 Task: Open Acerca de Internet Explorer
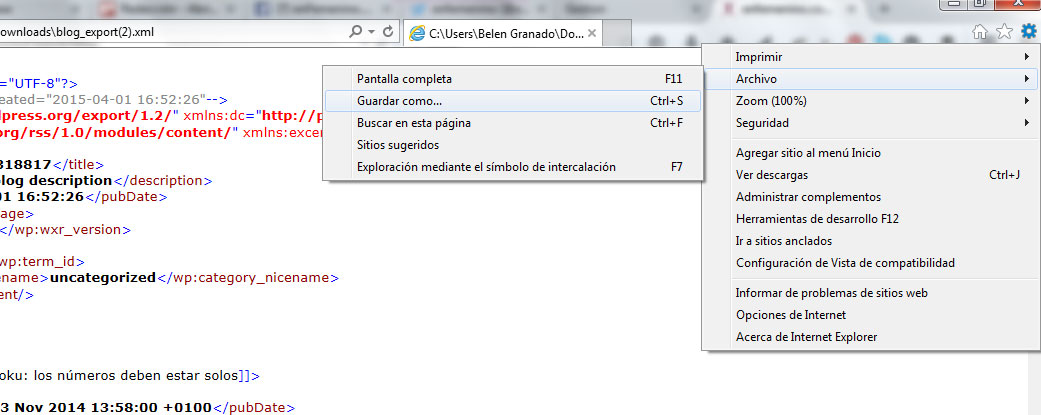point(806,337)
